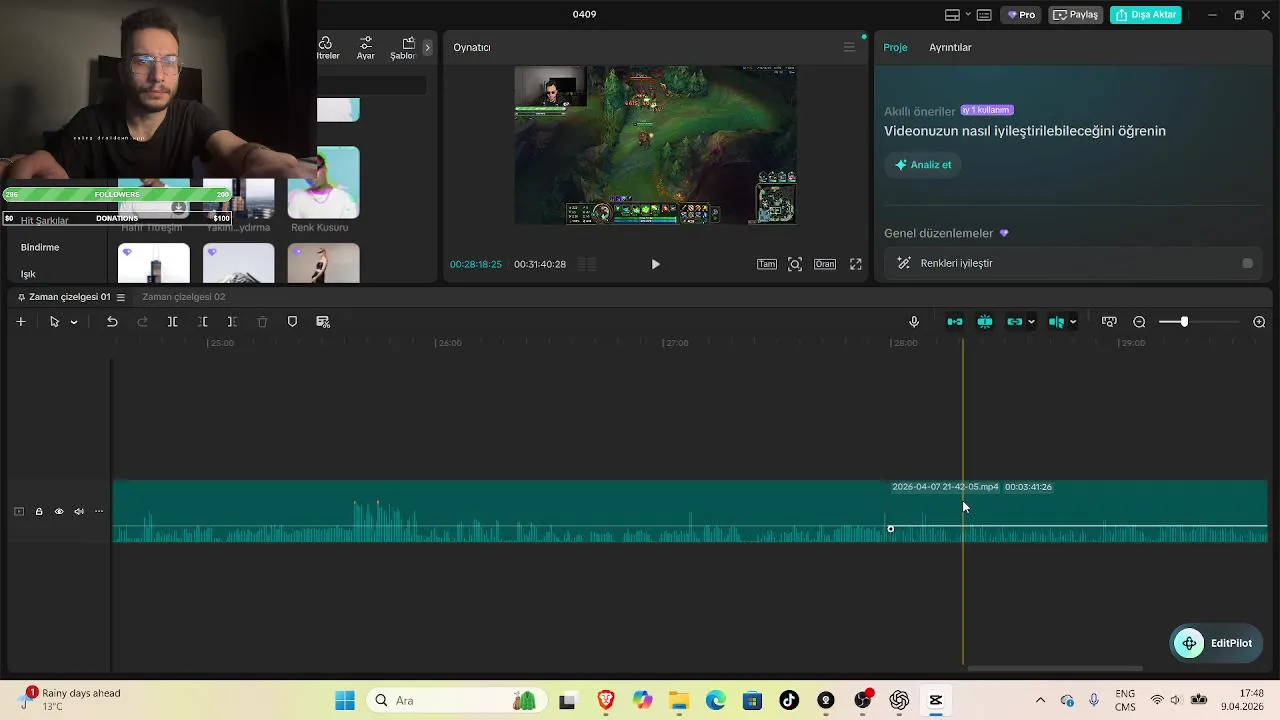The height and width of the screenshot is (720, 1280).
Task: Open the preview axis options dropdown arrow
Action: [x=1073, y=322]
